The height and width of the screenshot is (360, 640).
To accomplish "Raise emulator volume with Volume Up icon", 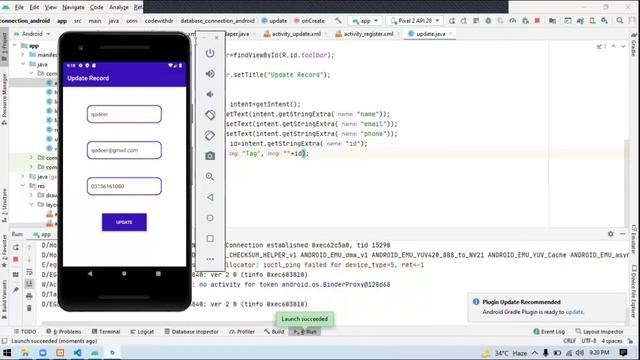I will [x=210, y=74].
